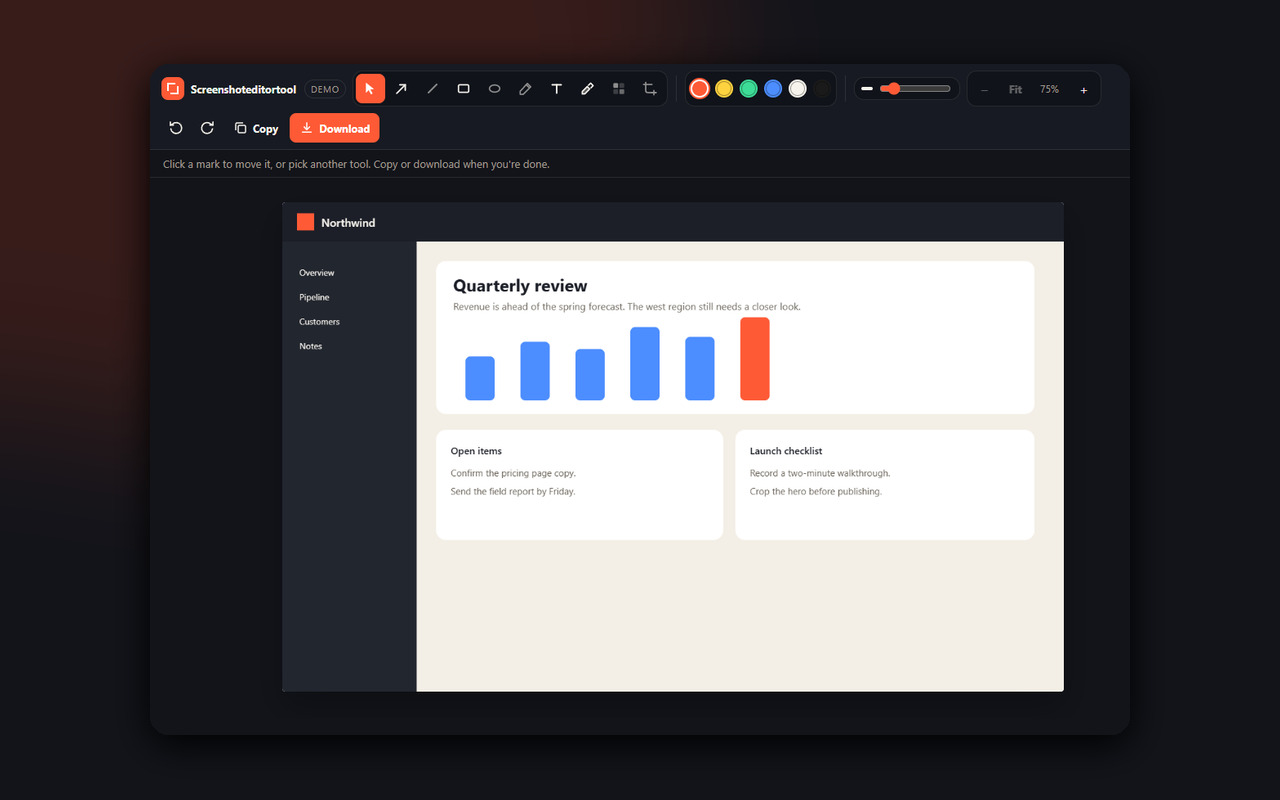Screen dimensions: 1280x800
Task: Click "Crop the hero before publishing."
Action: click(816, 492)
